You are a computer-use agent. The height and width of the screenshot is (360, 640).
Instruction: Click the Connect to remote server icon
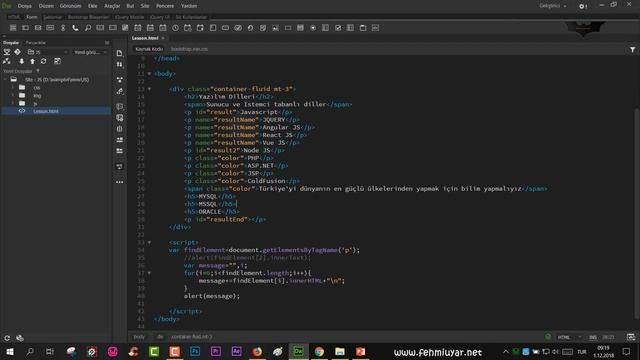click(x=7, y=61)
